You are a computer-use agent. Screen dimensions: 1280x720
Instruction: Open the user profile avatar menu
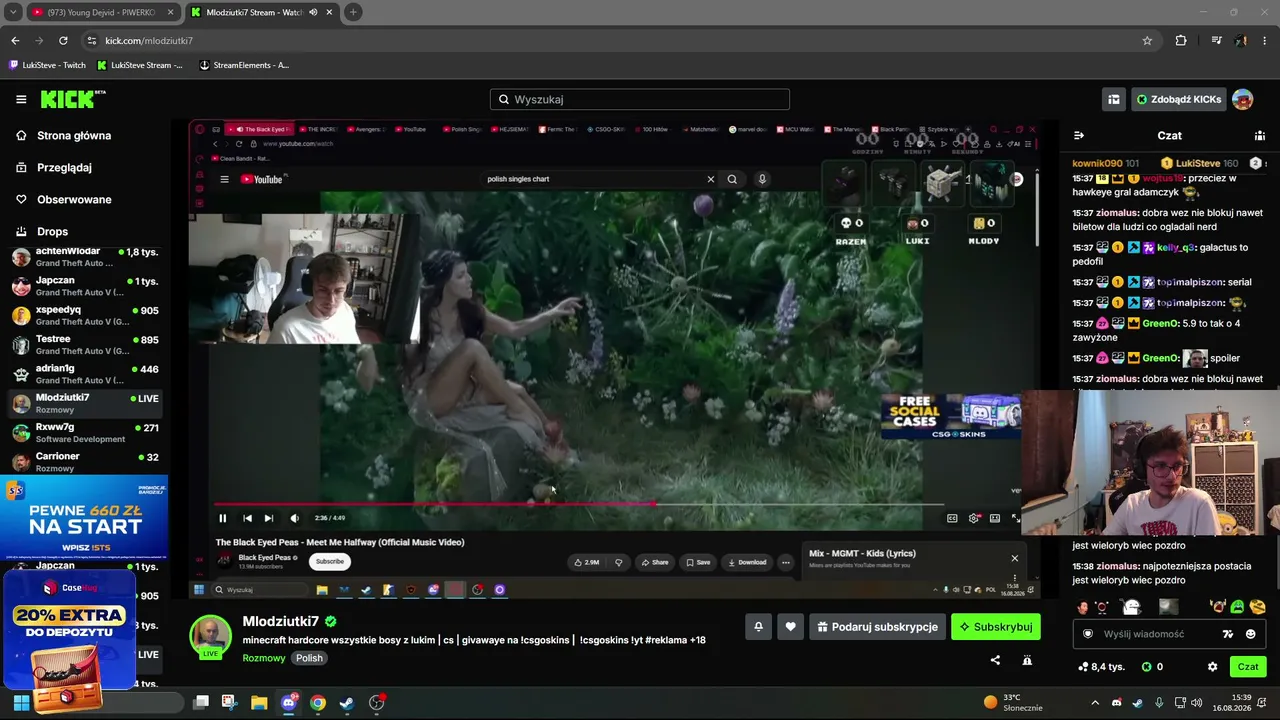pyautogui.click(x=1242, y=99)
